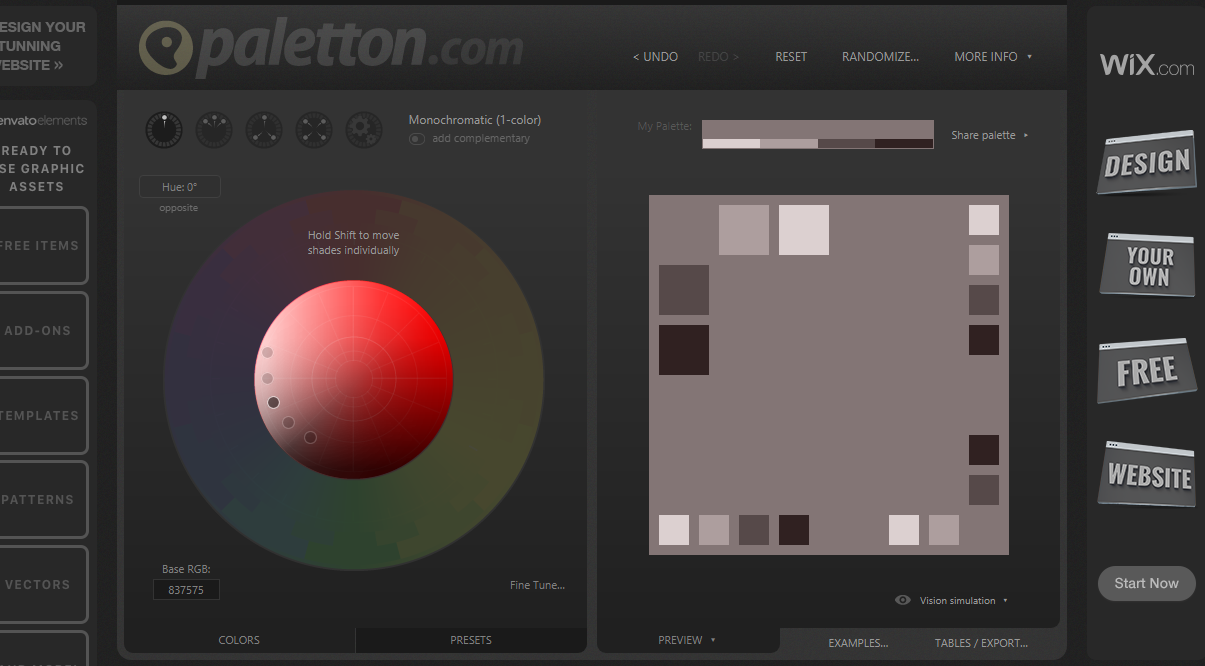Click the DESIGN banner image
1205x666 pixels.
coord(1147,162)
